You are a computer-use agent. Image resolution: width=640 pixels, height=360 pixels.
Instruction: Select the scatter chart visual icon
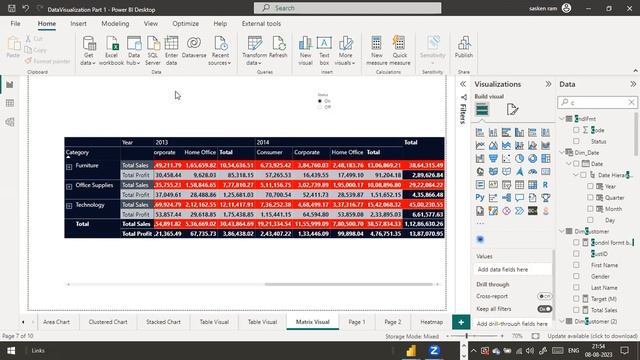(506, 158)
